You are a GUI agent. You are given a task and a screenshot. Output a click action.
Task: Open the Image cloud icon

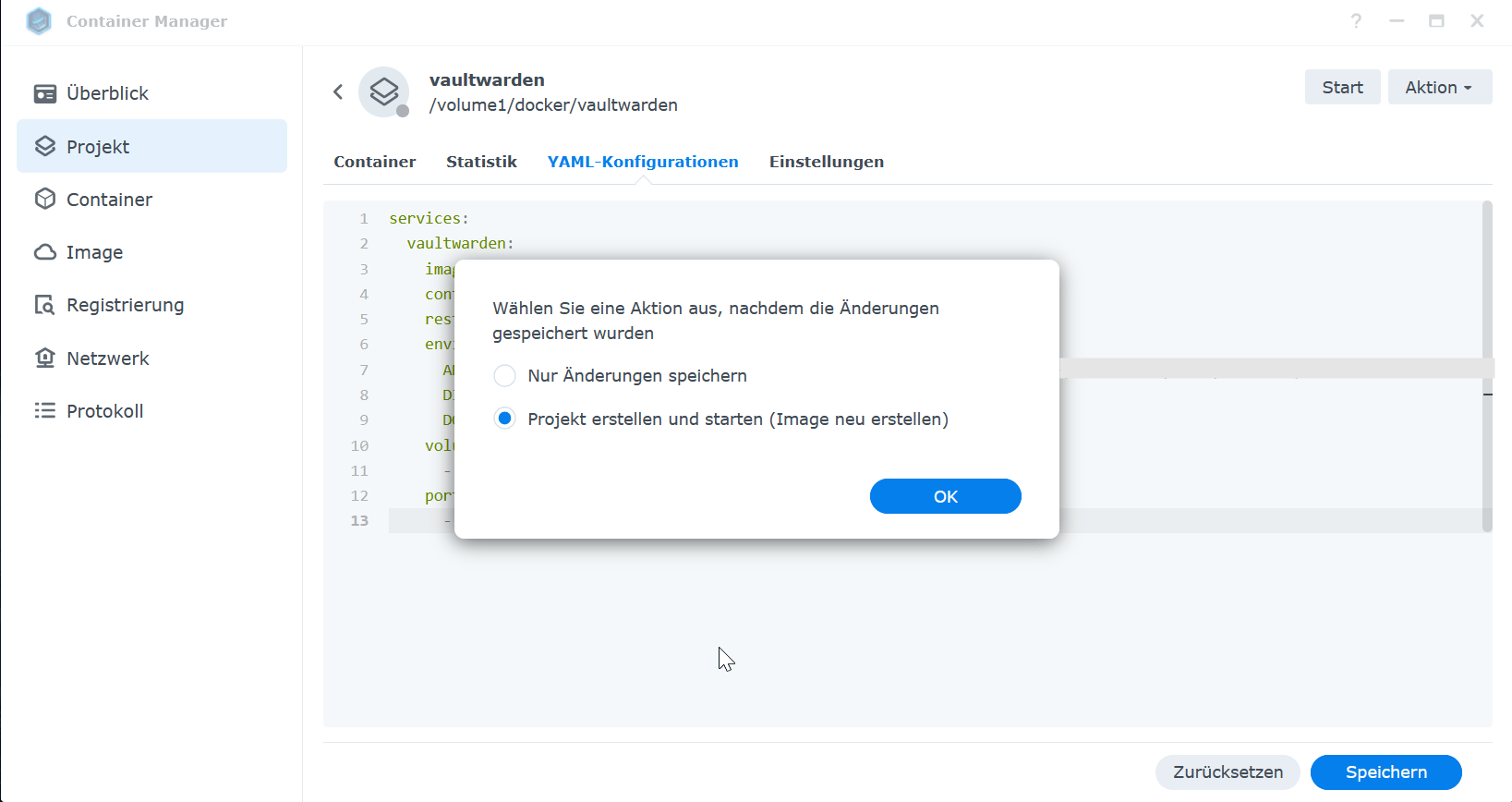(44, 252)
